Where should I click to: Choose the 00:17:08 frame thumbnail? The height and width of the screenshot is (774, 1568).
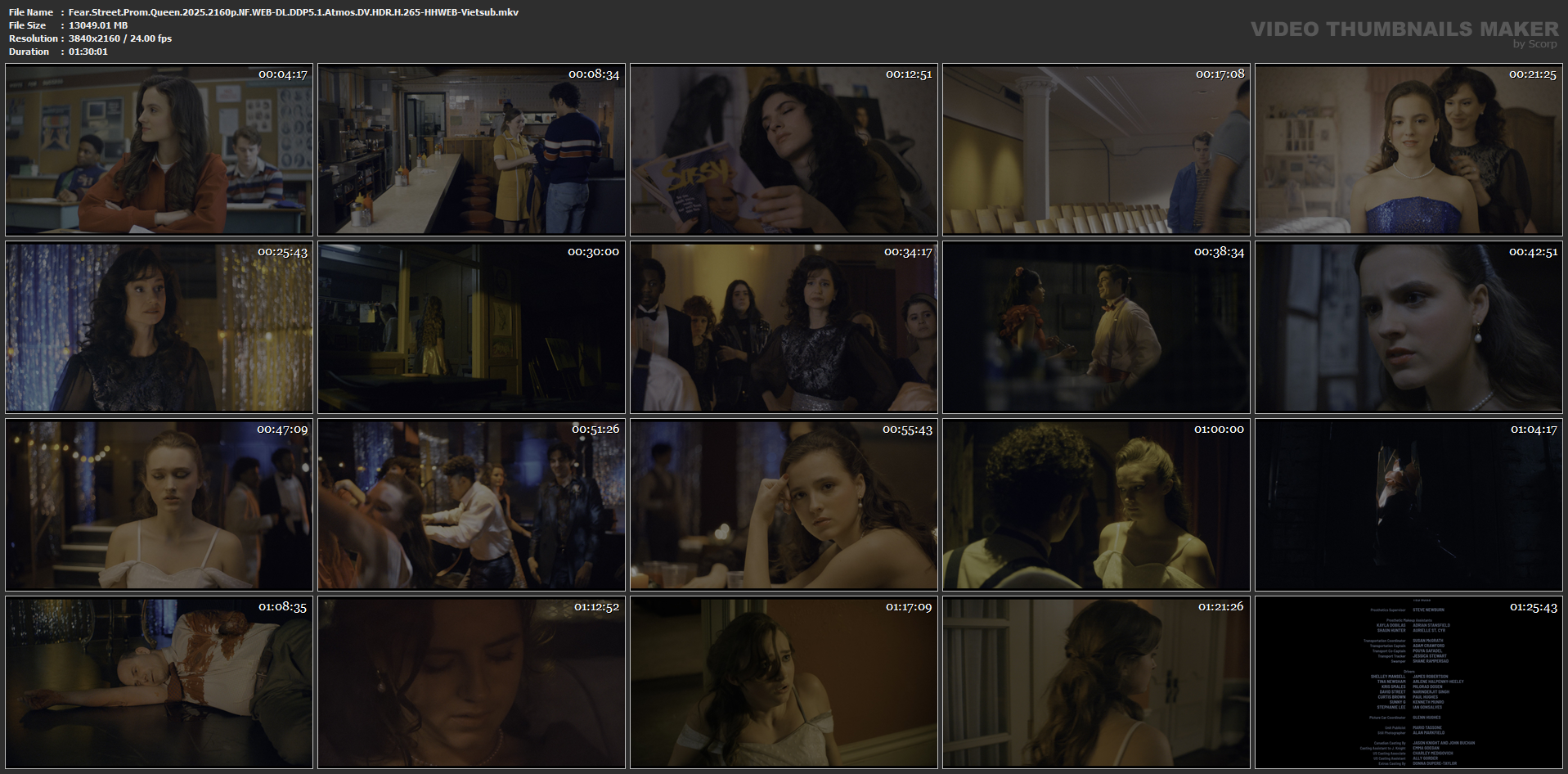1096,151
